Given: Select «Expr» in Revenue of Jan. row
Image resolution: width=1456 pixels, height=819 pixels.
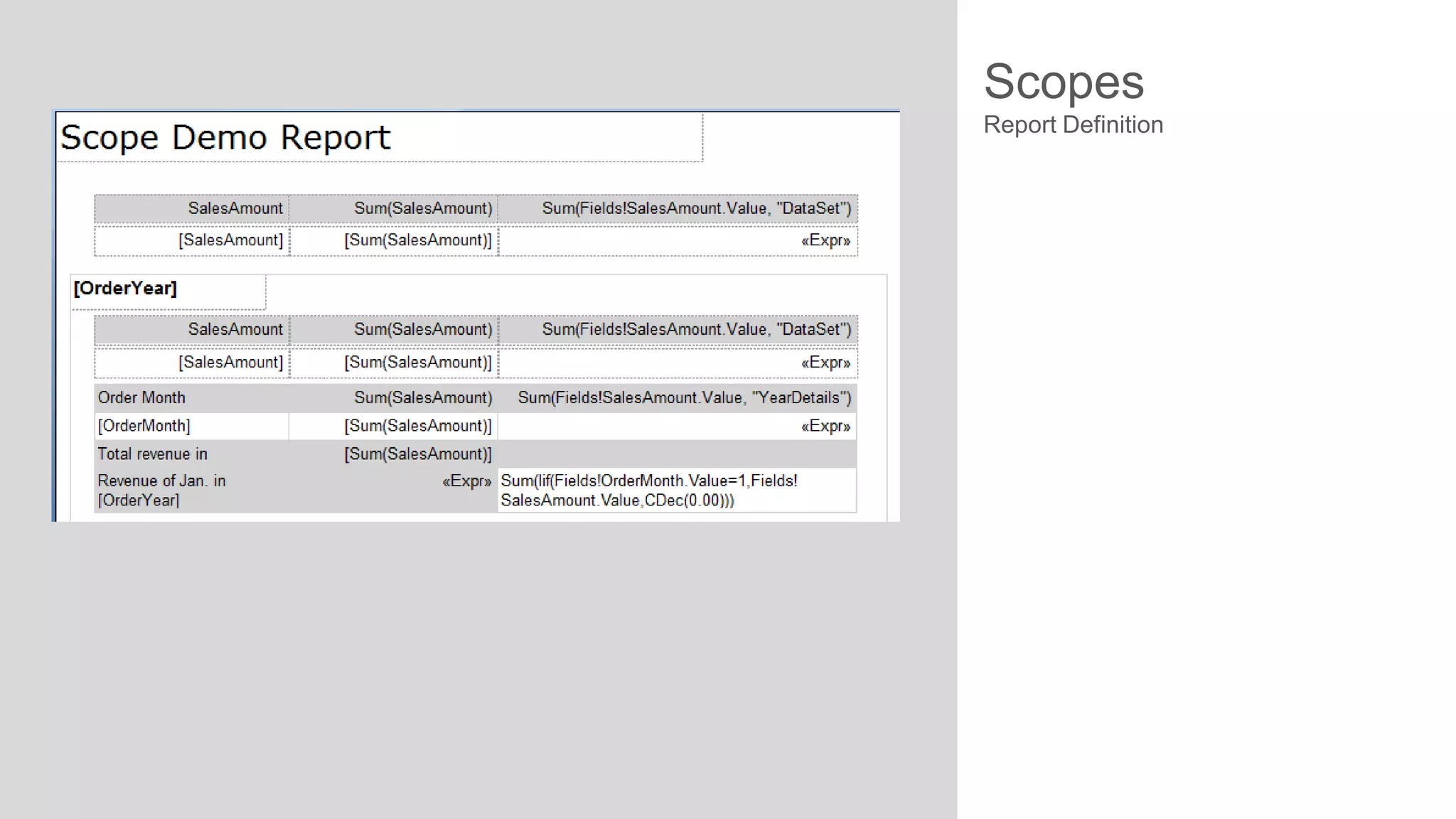Looking at the screenshot, I should click(394, 491).
